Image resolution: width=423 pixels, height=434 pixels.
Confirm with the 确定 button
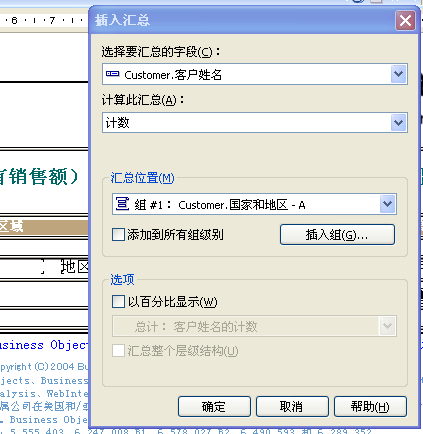pos(214,406)
